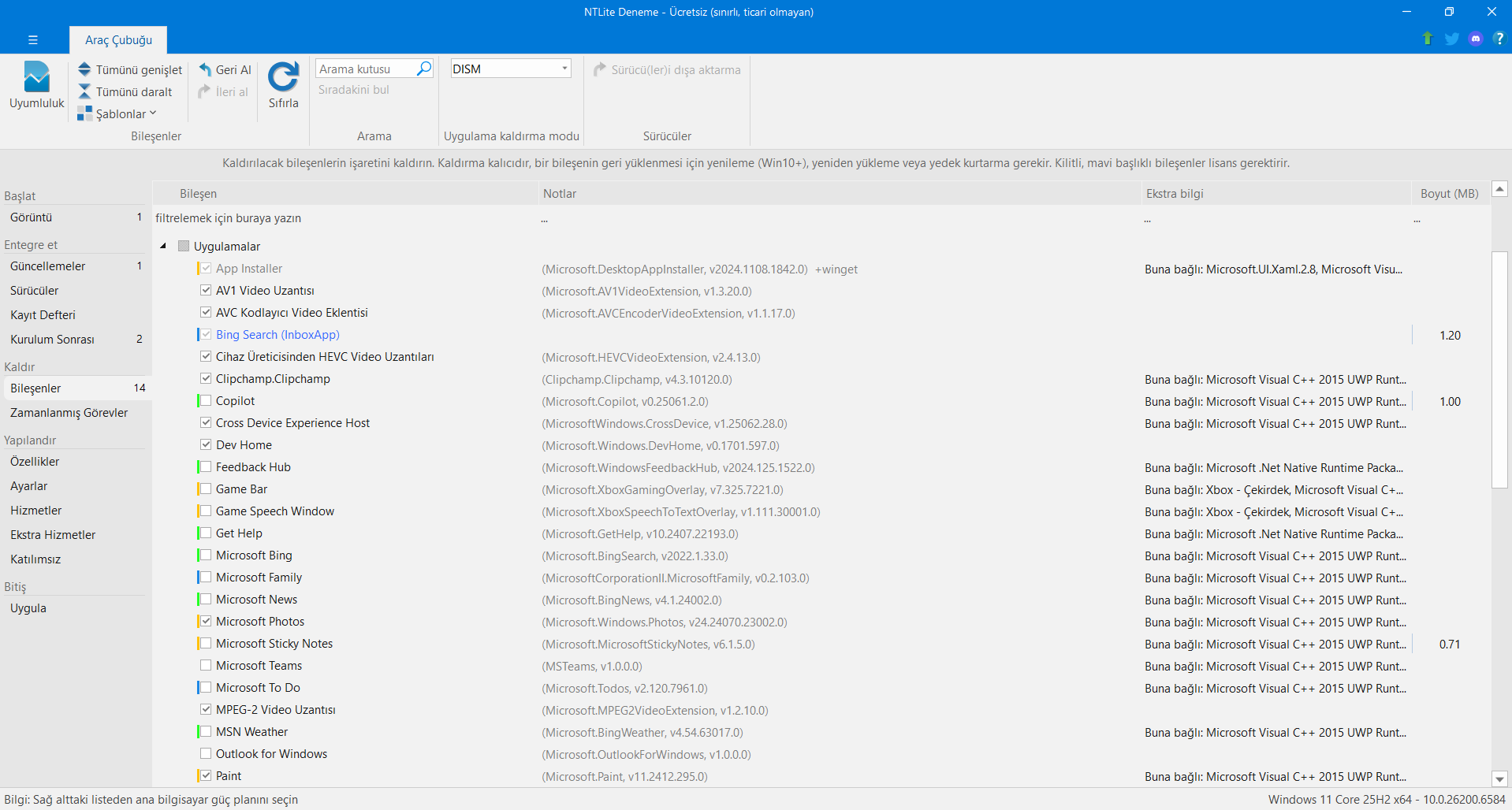The height and width of the screenshot is (810, 1512).
Task: Click the Sürücü(ler)i dışa aktarma export icon
Action: pos(600,69)
